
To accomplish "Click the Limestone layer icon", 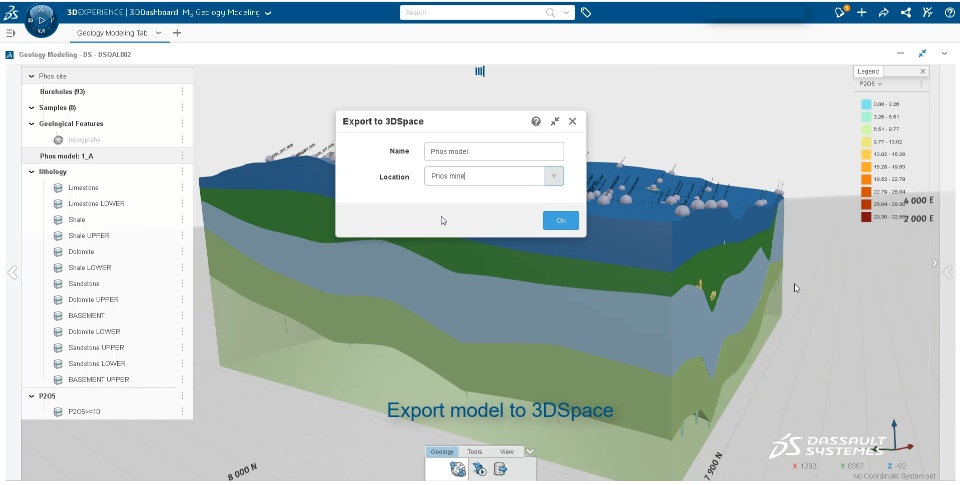I will [x=58, y=188].
